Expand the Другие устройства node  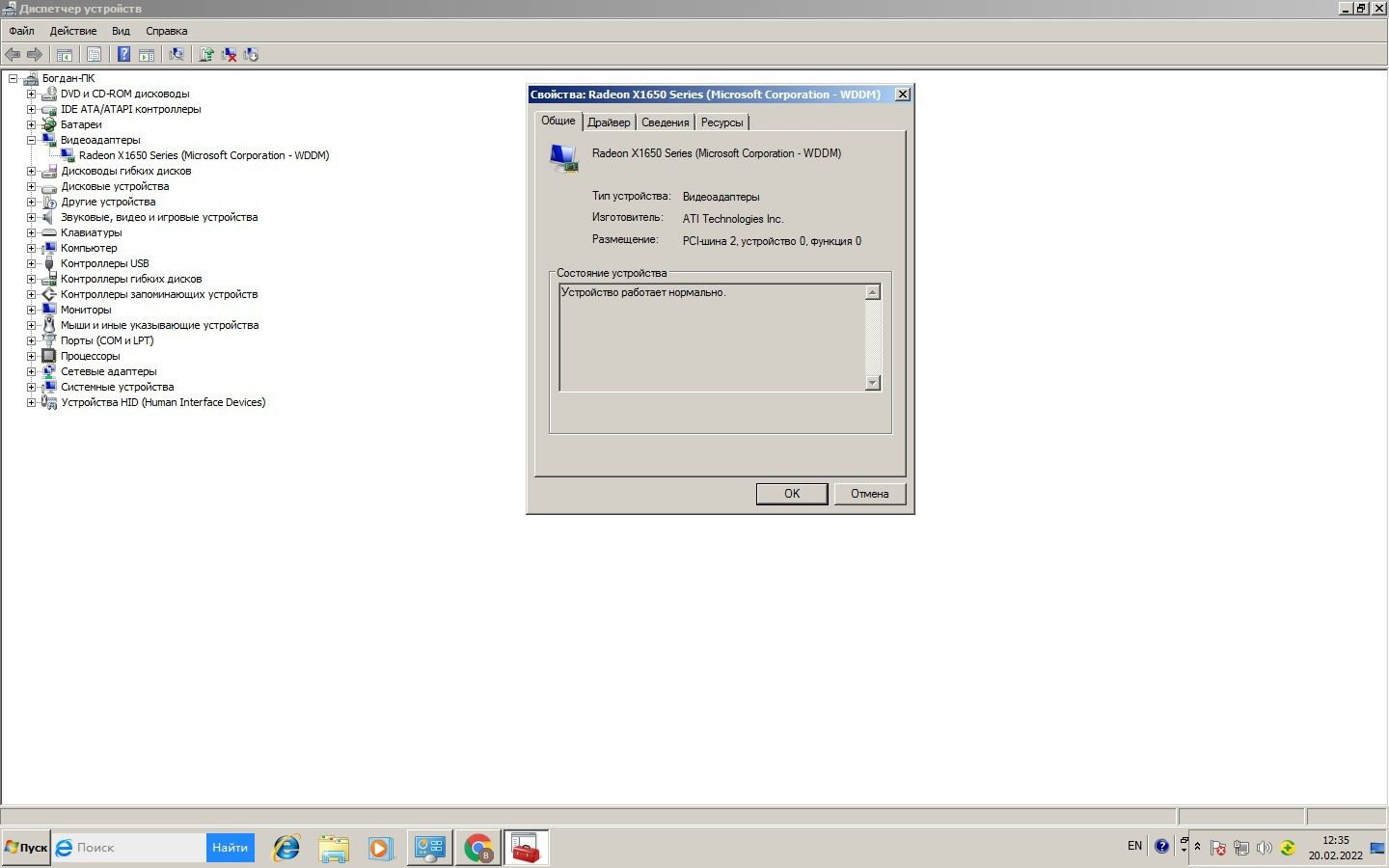(31, 202)
